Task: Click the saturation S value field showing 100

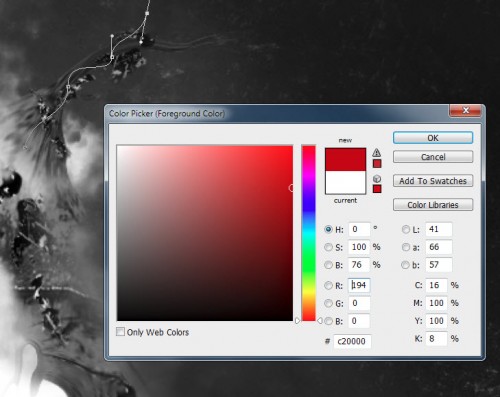Action: [359, 247]
